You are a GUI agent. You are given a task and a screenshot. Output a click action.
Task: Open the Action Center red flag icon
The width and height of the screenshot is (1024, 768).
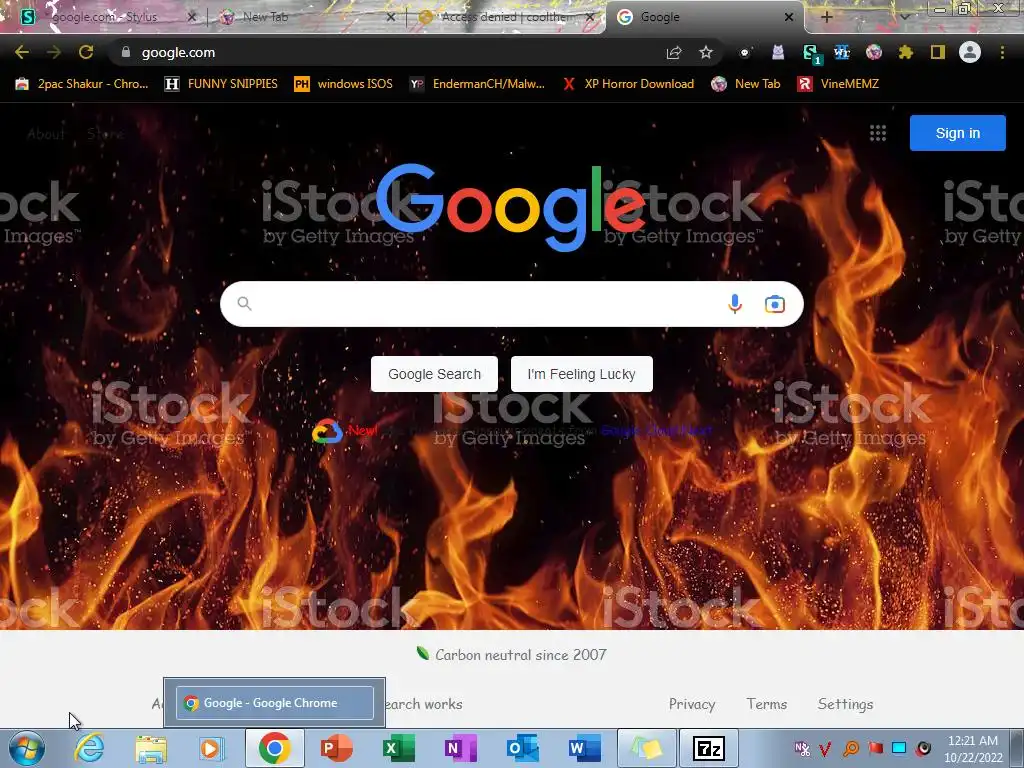coord(875,748)
